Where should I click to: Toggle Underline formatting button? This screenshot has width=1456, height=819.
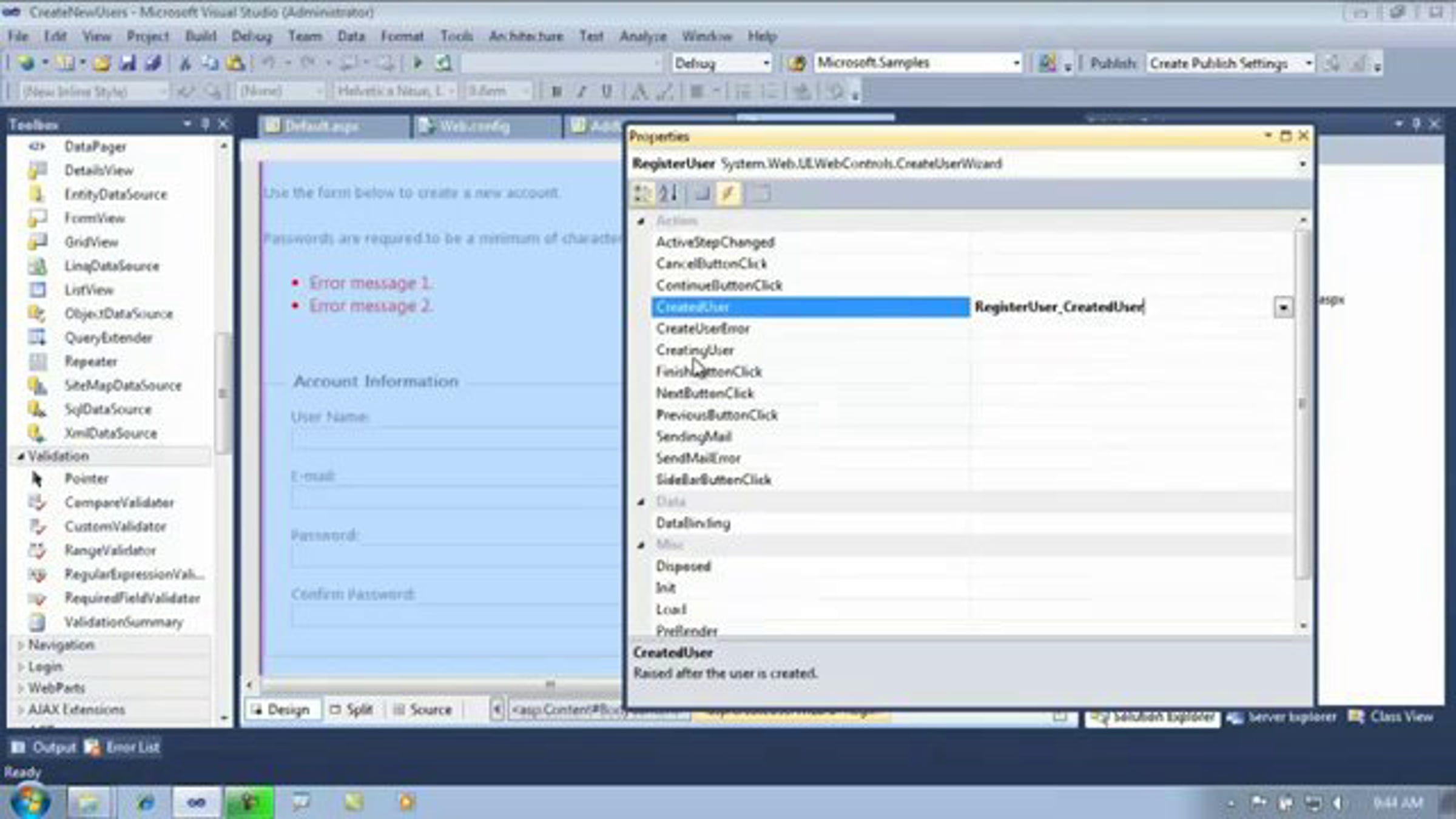pyautogui.click(x=606, y=92)
